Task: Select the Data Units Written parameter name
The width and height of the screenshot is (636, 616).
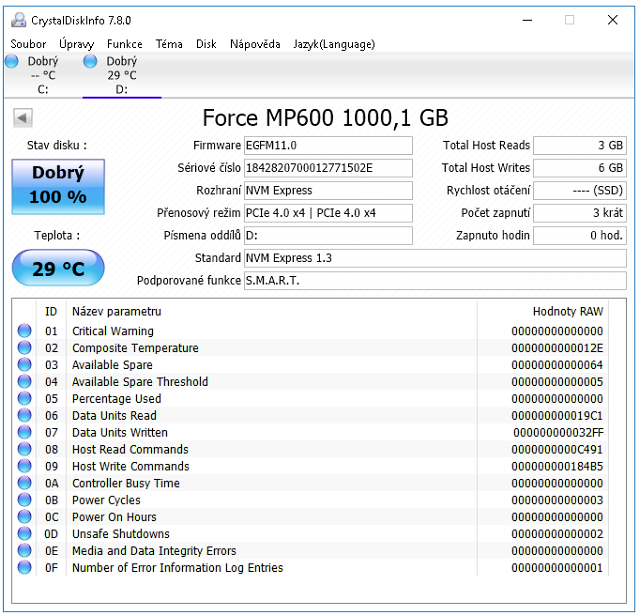Action: click(x=120, y=432)
